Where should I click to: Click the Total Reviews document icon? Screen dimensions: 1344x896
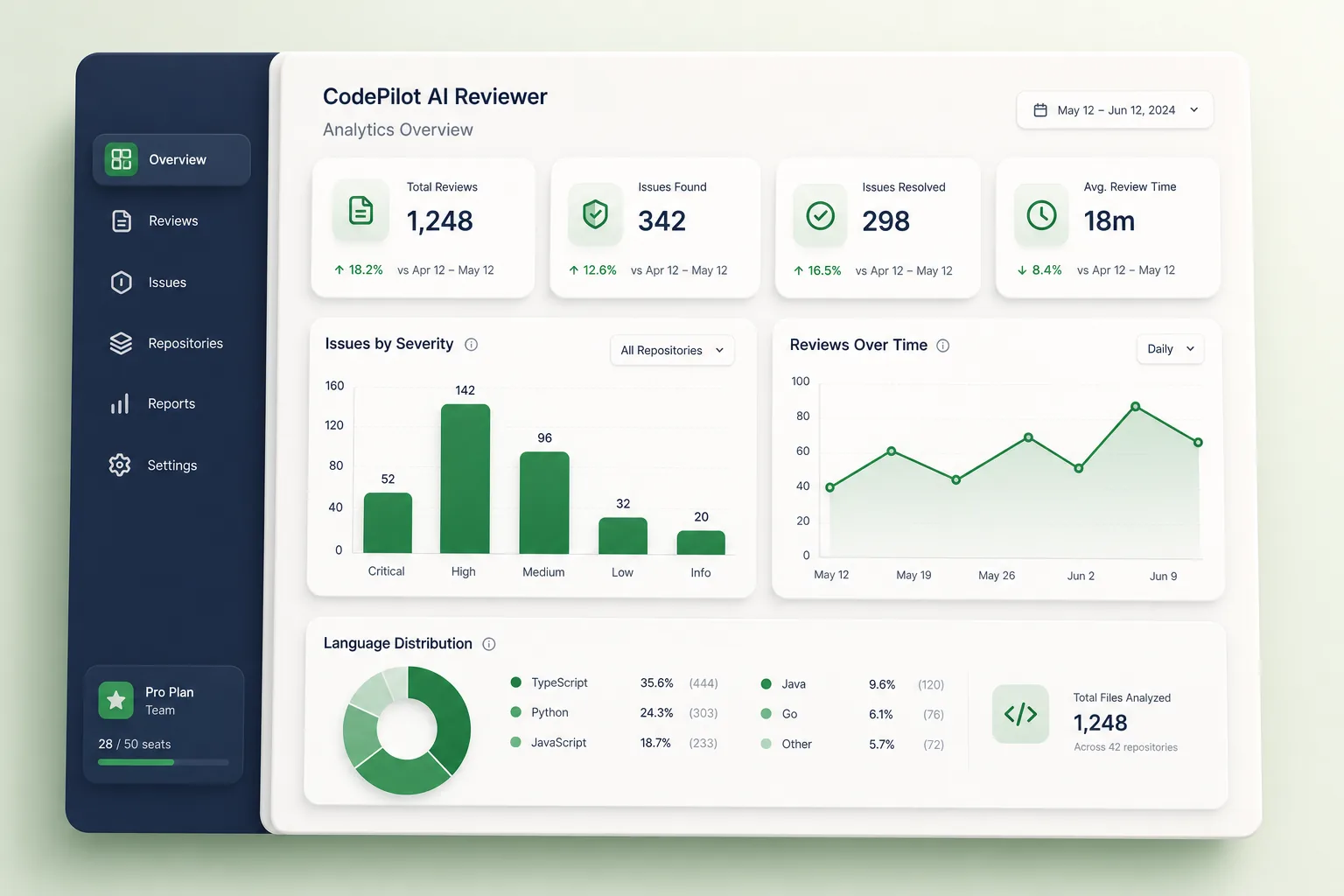pyautogui.click(x=360, y=211)
